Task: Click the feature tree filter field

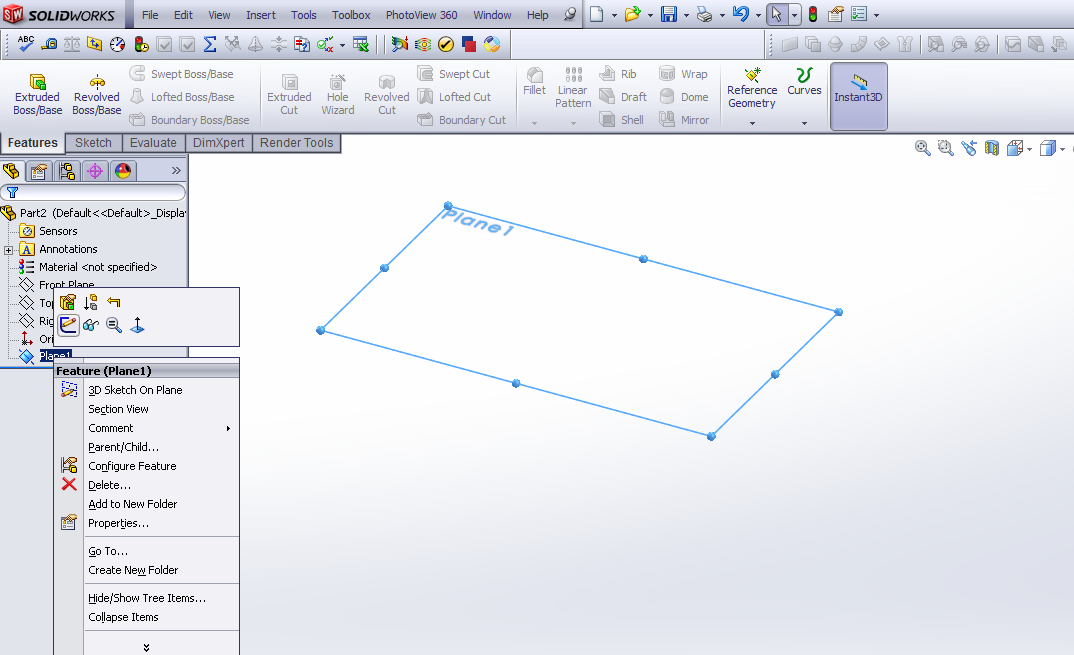Action: [92, 193]
